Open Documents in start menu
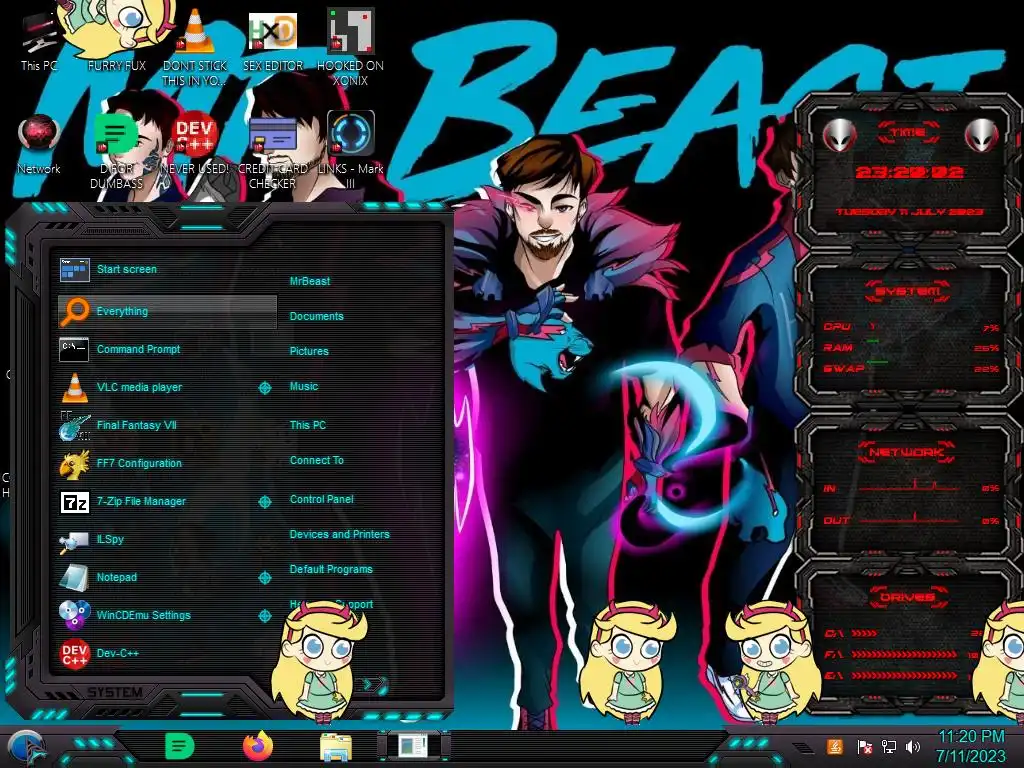The width and height of the screenshot is (1024, 768). coord(317,316)
